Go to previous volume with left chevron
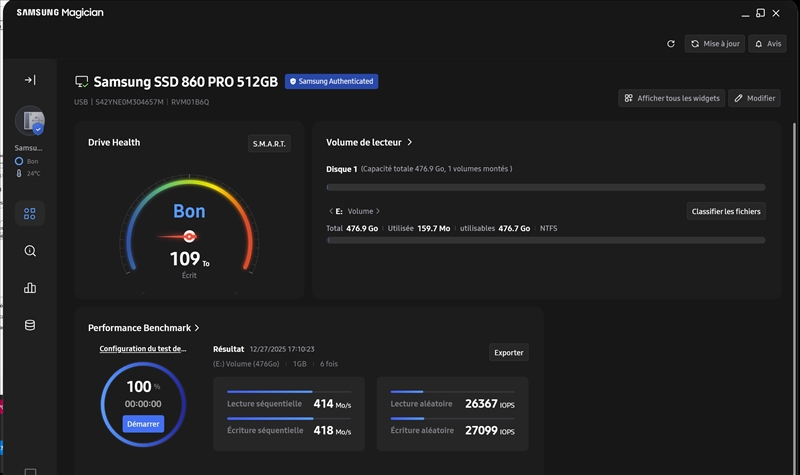The image size is (800, 475). (x=331, y=211)
